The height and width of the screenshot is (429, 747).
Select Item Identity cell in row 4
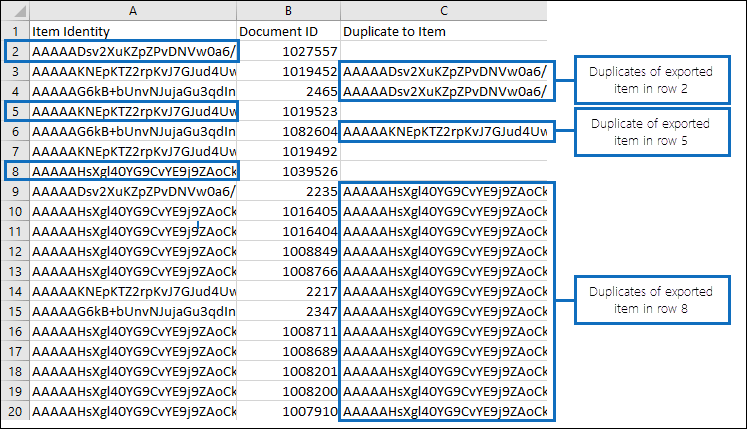(x=133, y=92)
